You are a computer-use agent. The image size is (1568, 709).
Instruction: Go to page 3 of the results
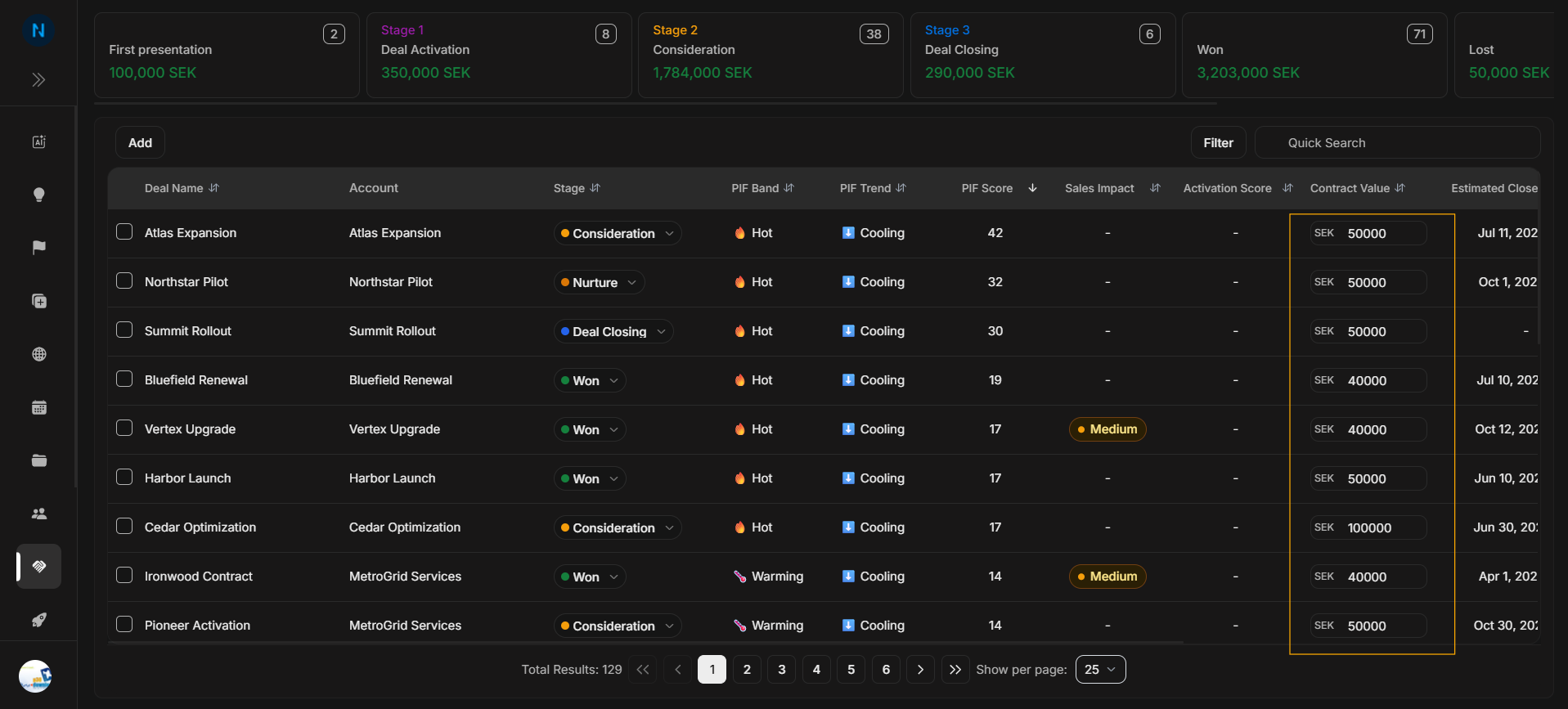(x=781, y=669)
